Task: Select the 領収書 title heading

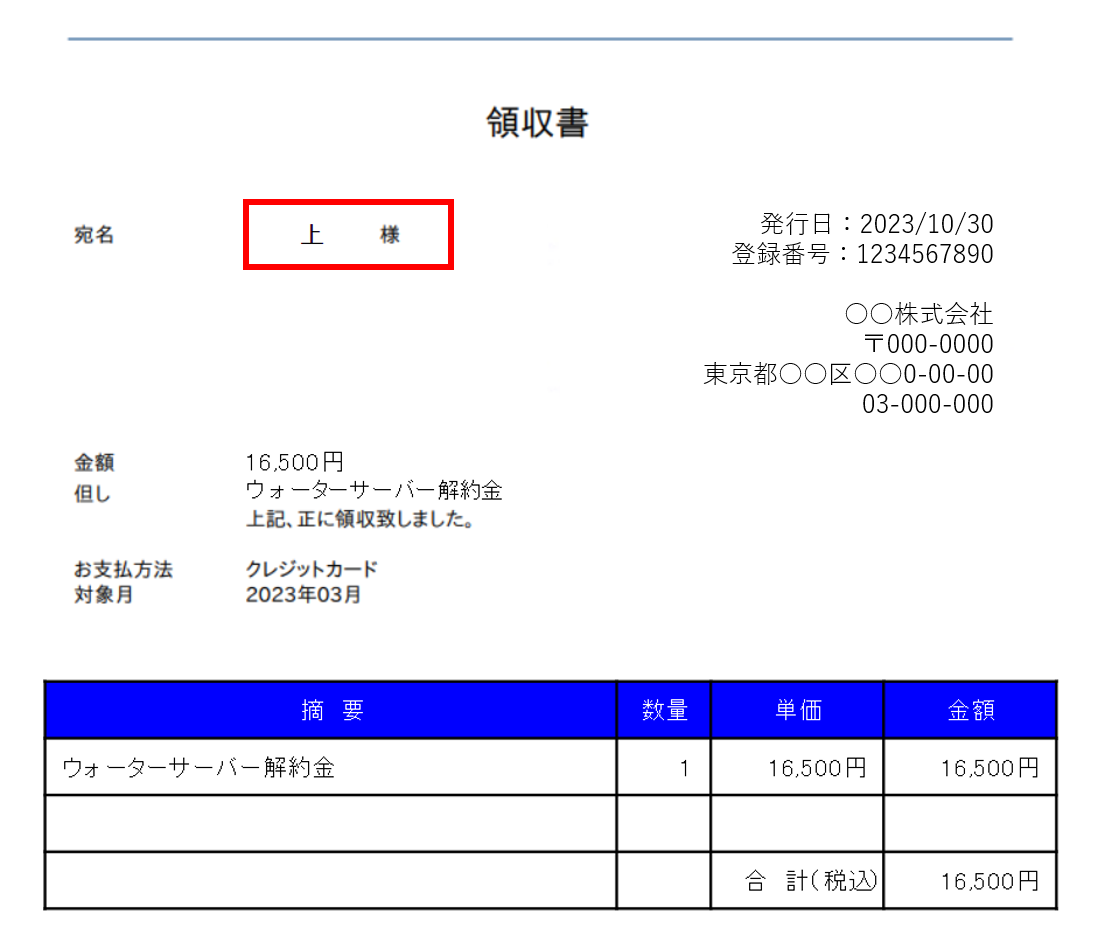Action: click(537, 123)
